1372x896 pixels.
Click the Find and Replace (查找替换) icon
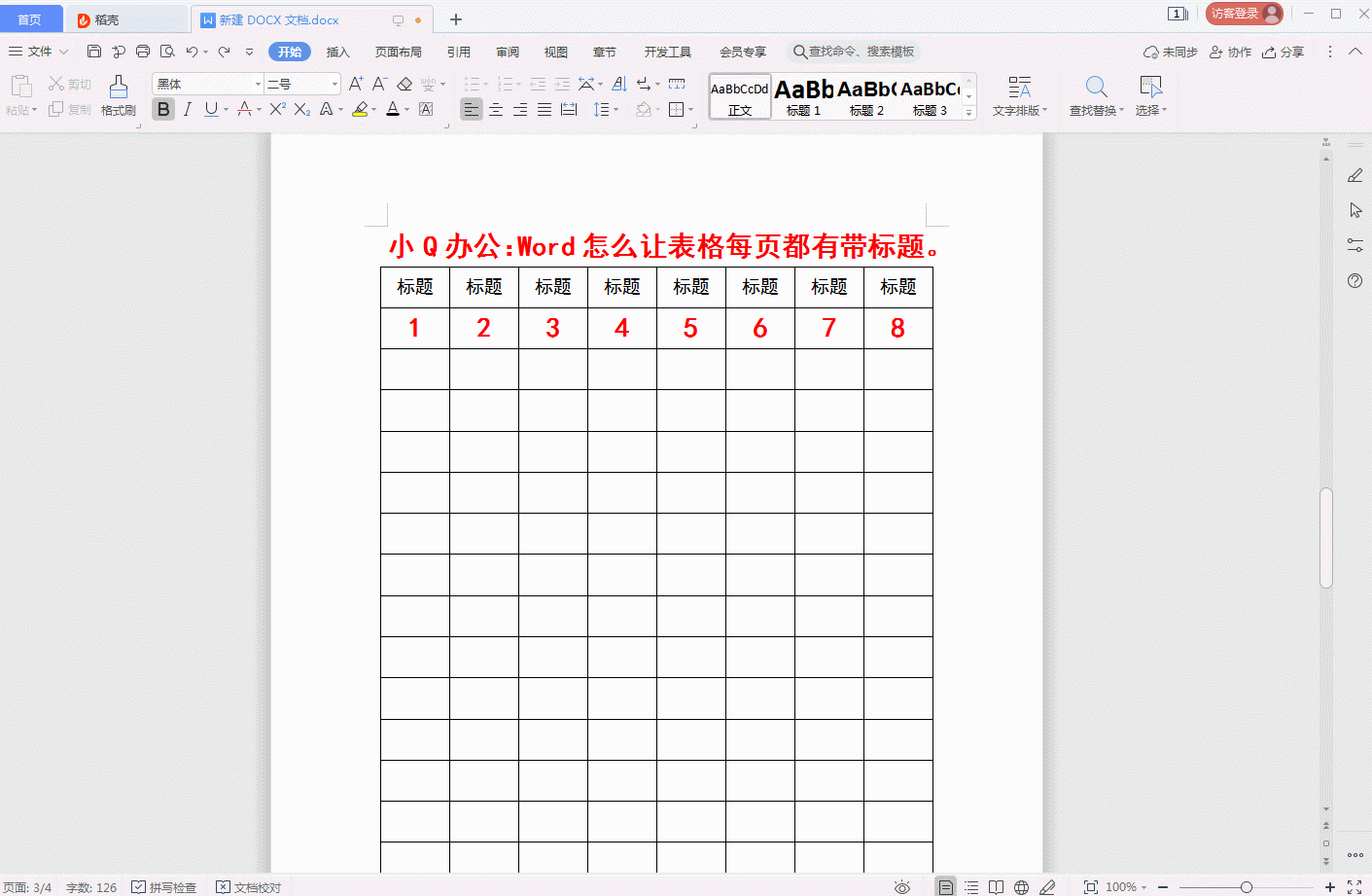click(1096, 95)
